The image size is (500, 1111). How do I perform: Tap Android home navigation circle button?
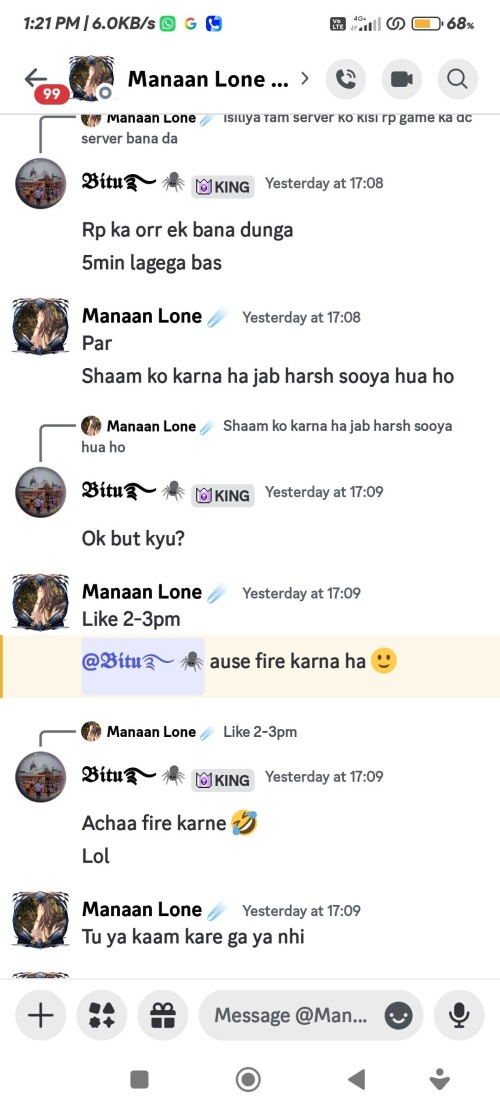248,1080
